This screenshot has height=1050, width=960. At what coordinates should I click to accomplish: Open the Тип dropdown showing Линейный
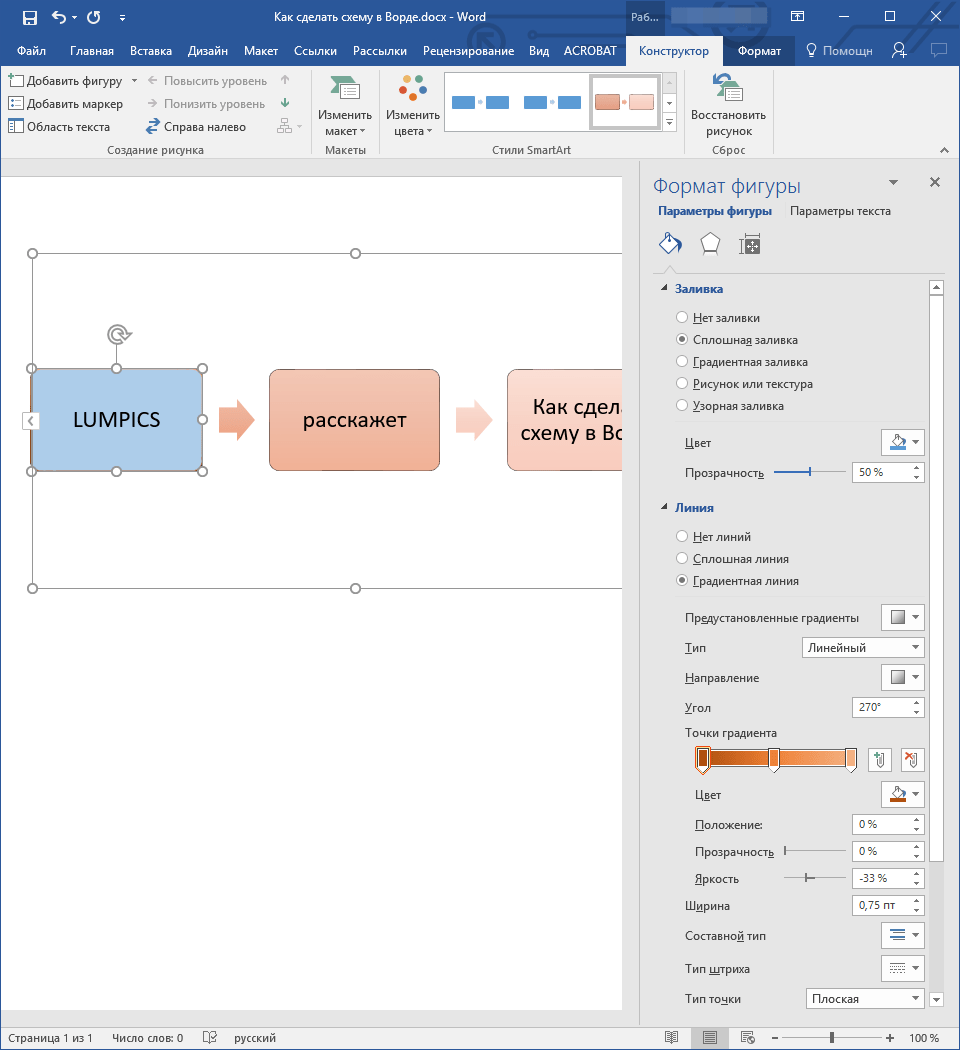tap(863, 648)
